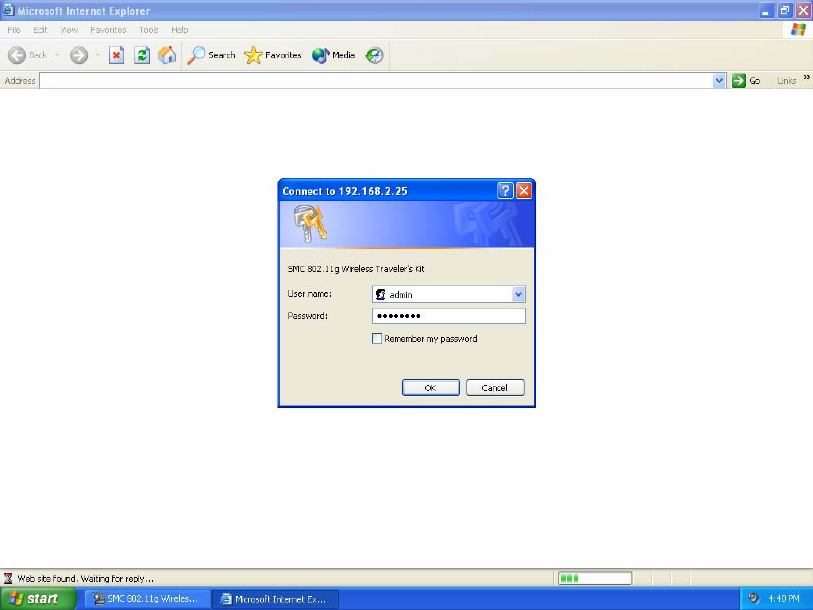Minimize the Internet Explorer window

pos(766,10)
